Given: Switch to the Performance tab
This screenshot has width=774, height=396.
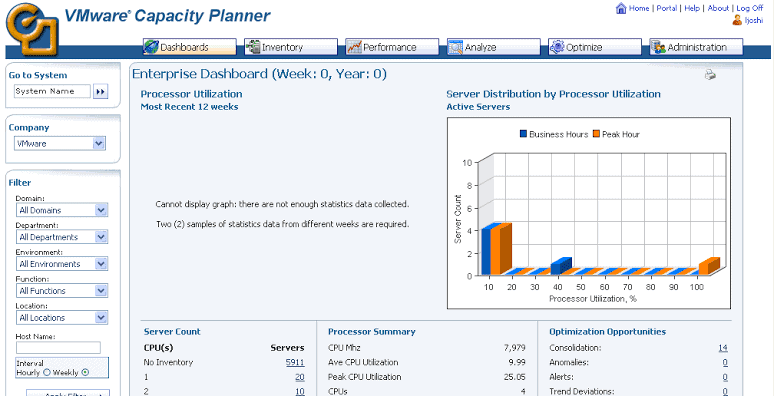Looking at the screenshot, I should tap(392, 47).
